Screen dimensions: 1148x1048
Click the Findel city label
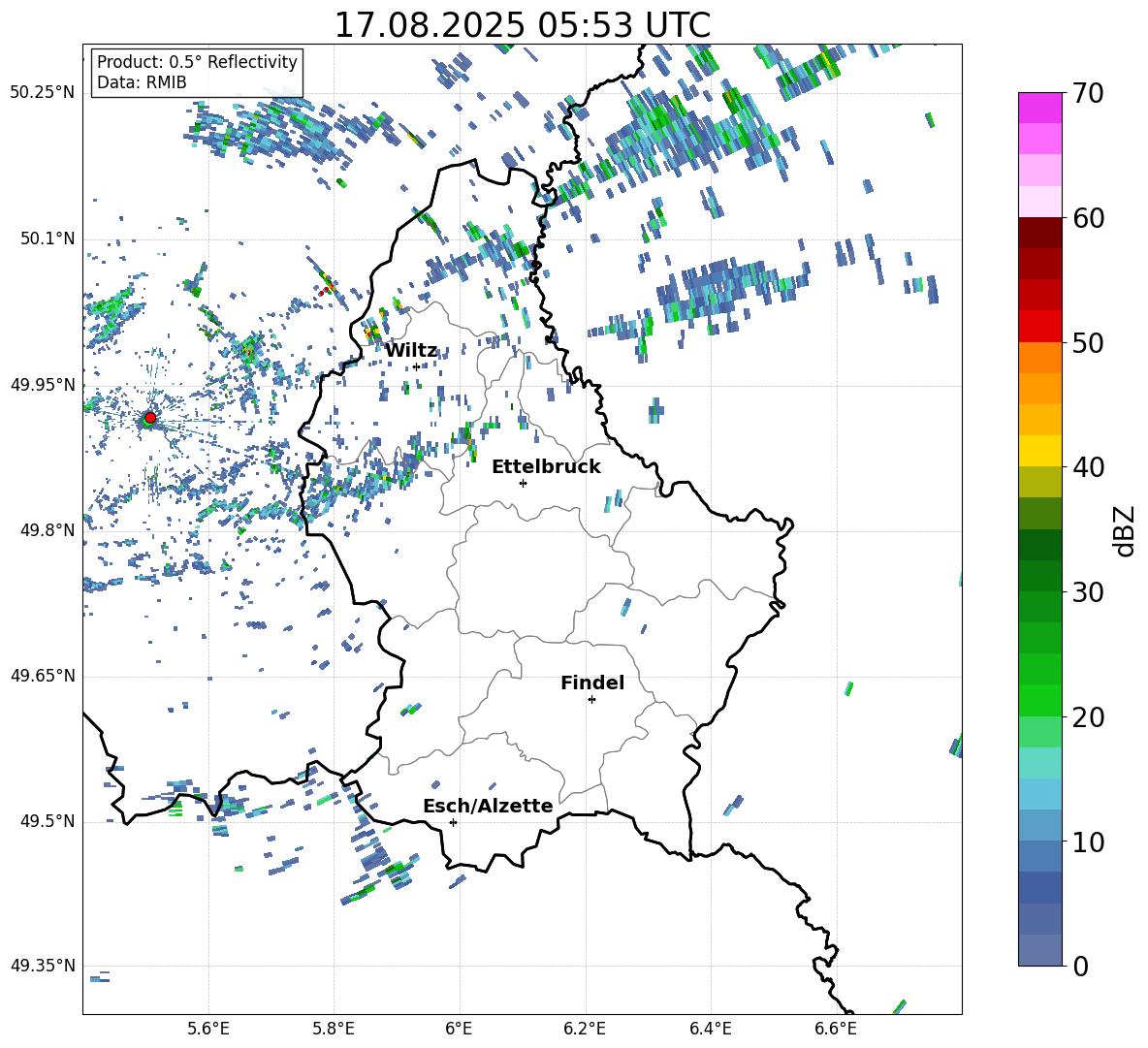pos(592,683)
